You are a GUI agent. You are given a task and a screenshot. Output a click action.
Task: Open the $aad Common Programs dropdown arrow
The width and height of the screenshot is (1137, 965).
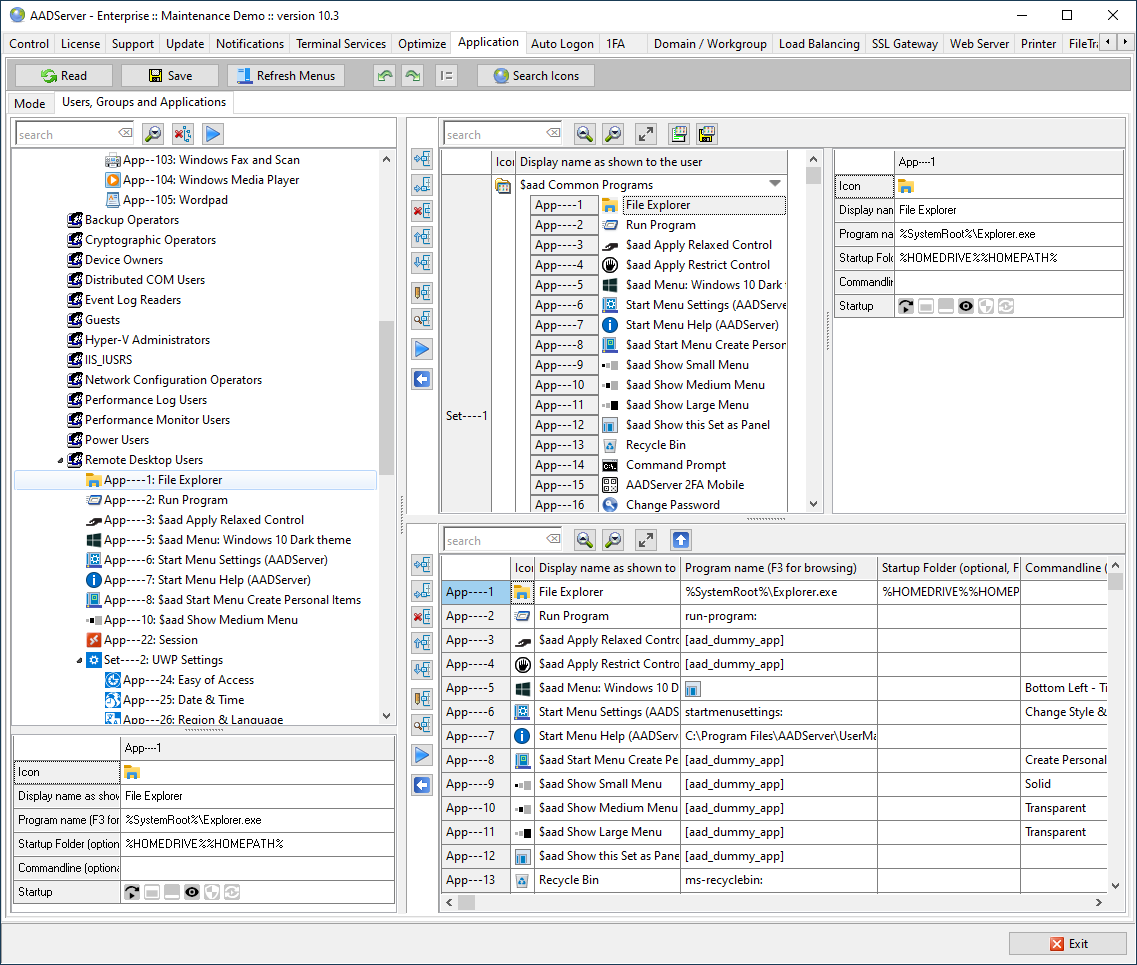[775, 184]
